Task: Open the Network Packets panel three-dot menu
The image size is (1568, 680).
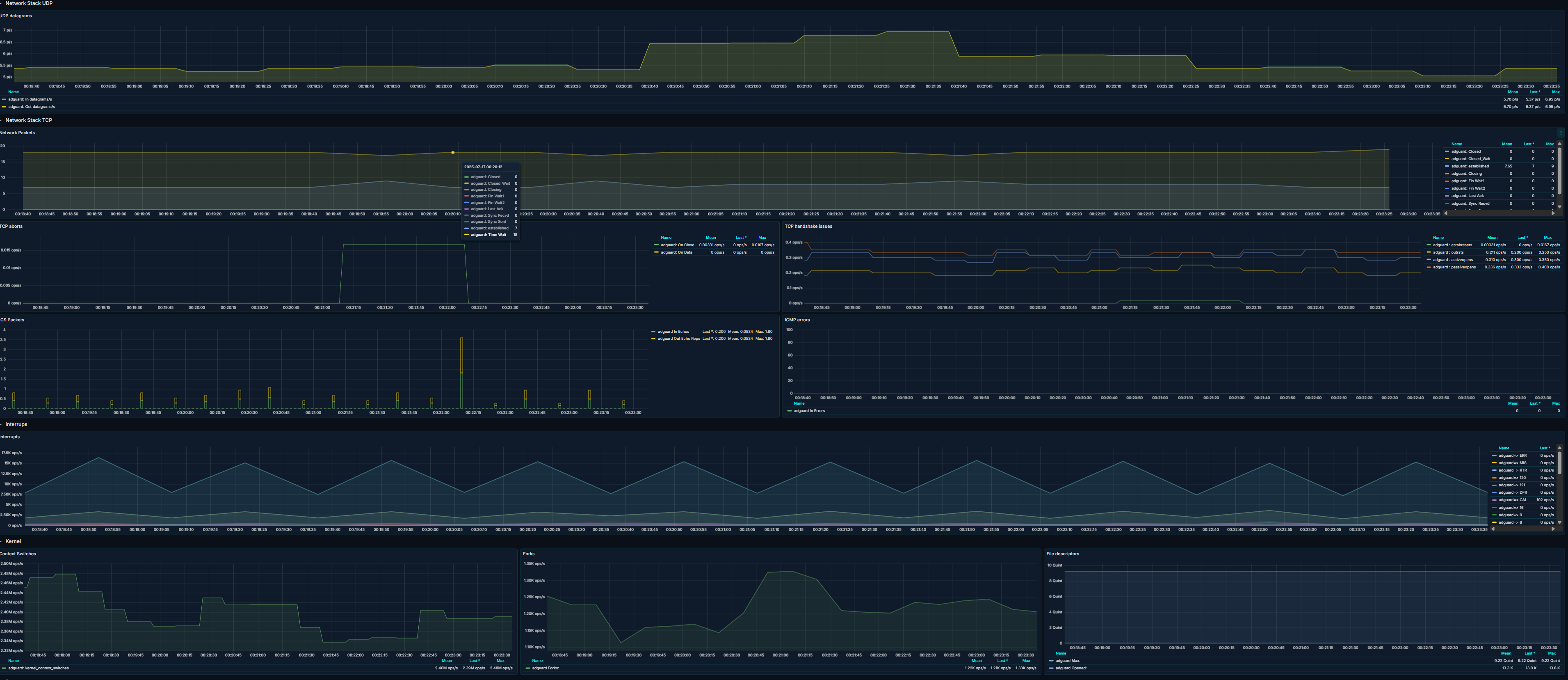Action: click(x=1560, y=133)
